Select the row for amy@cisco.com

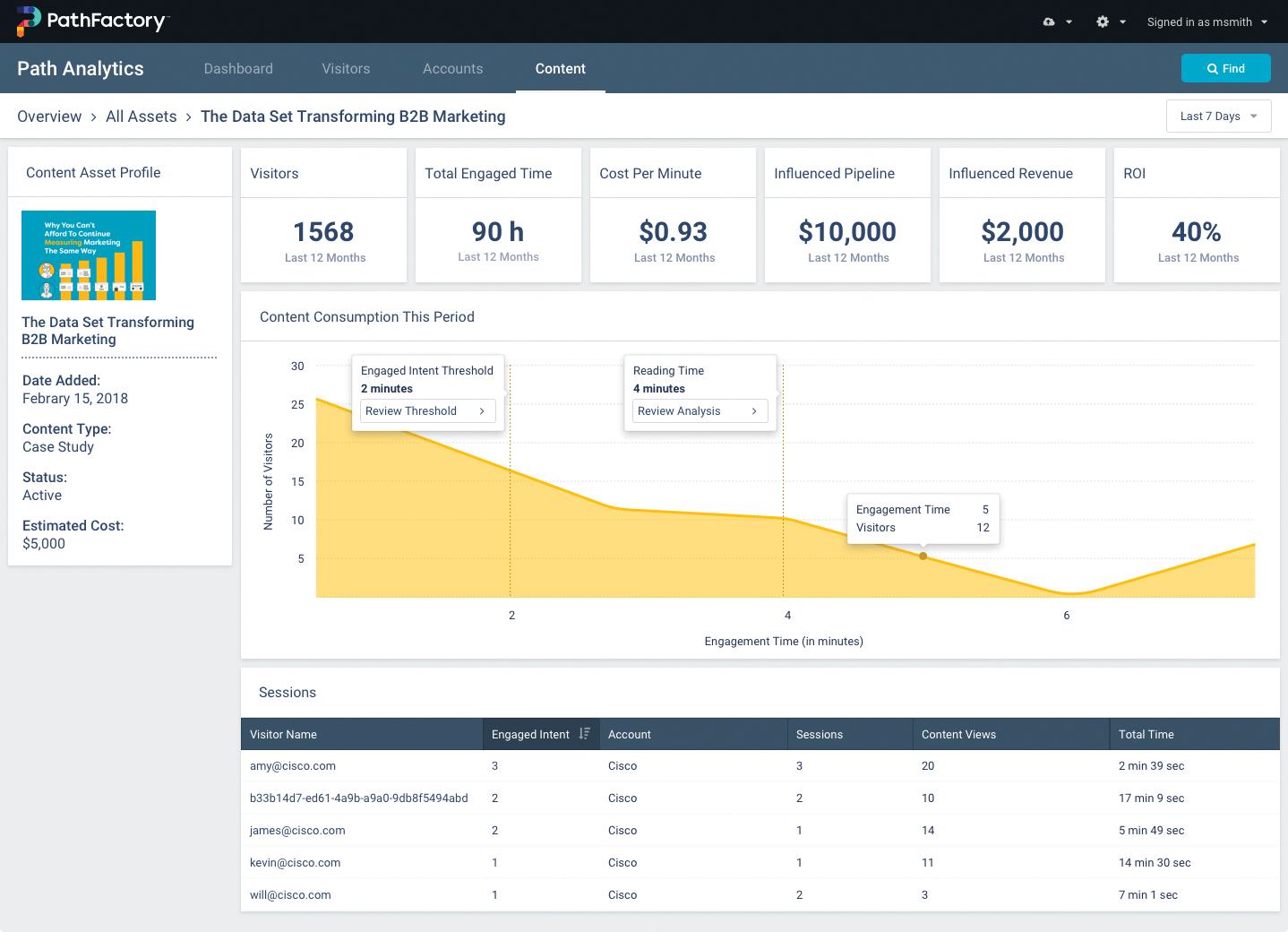(293, 766)
